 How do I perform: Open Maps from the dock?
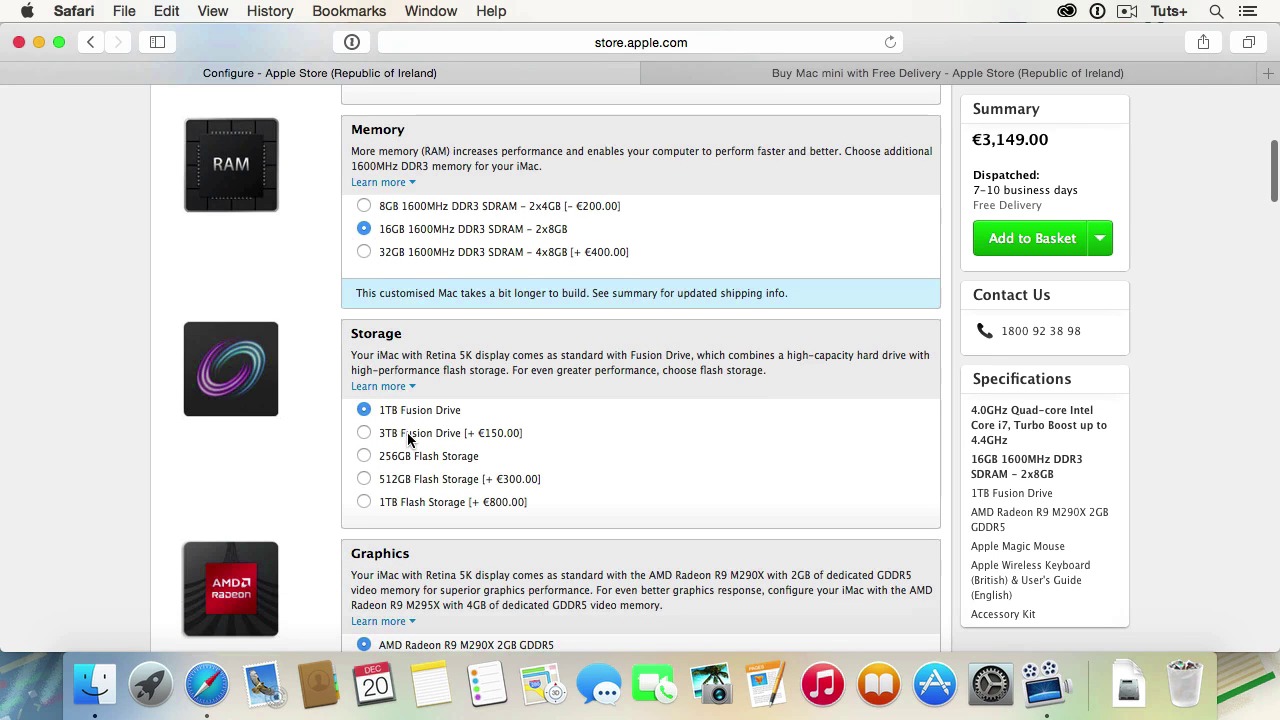[x=543, y=685]
